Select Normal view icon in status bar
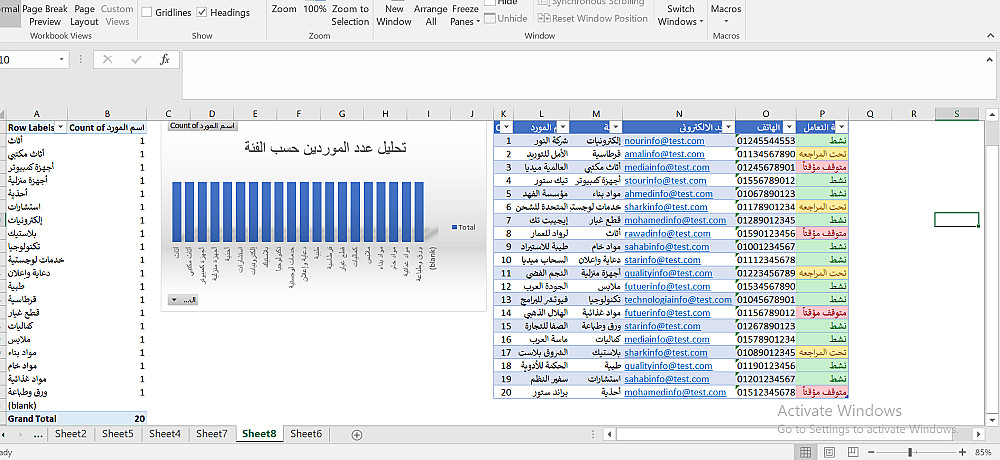 pos(805,452)
